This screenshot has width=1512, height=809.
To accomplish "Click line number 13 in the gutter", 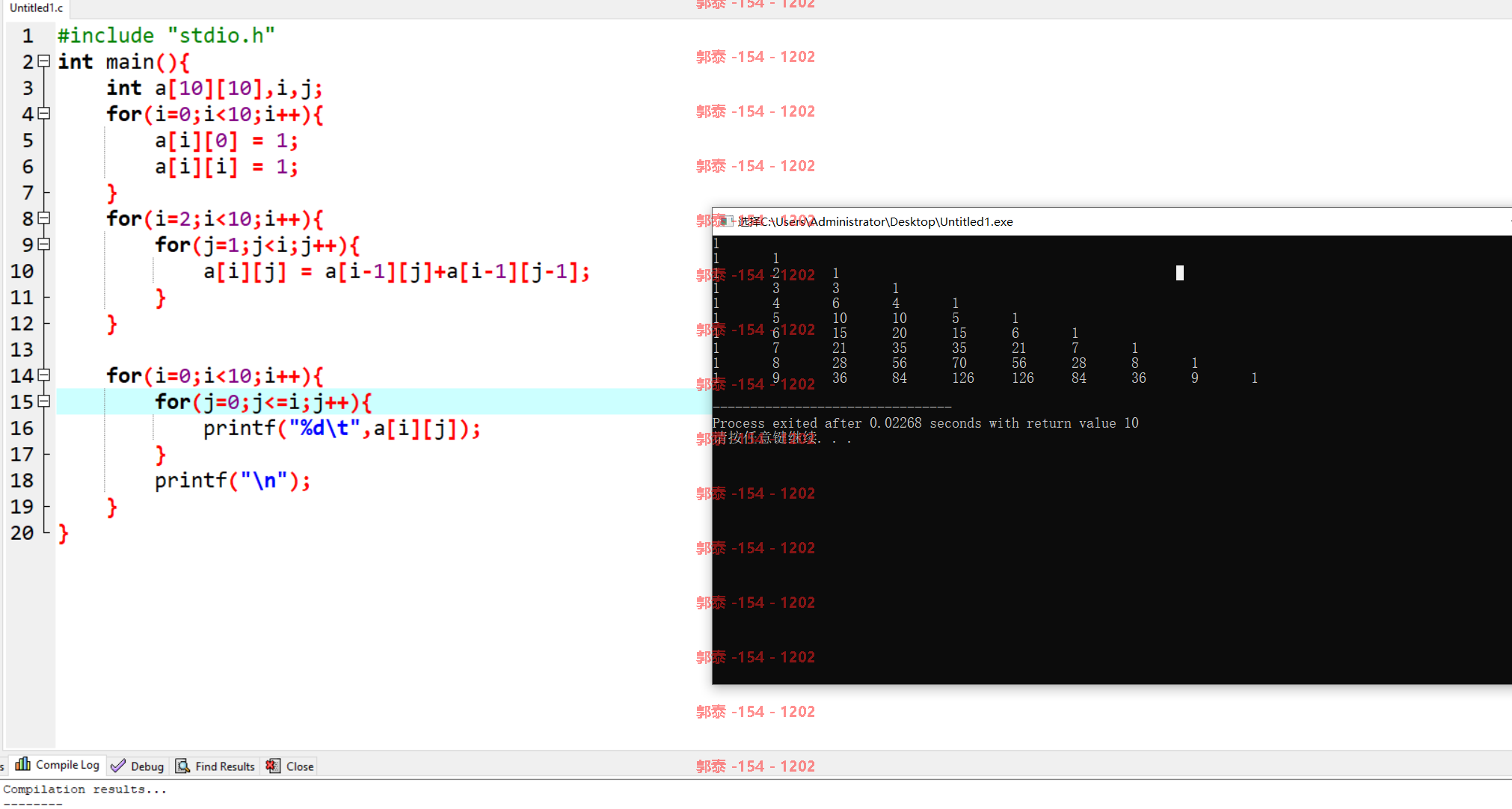I will coord(22,349).
